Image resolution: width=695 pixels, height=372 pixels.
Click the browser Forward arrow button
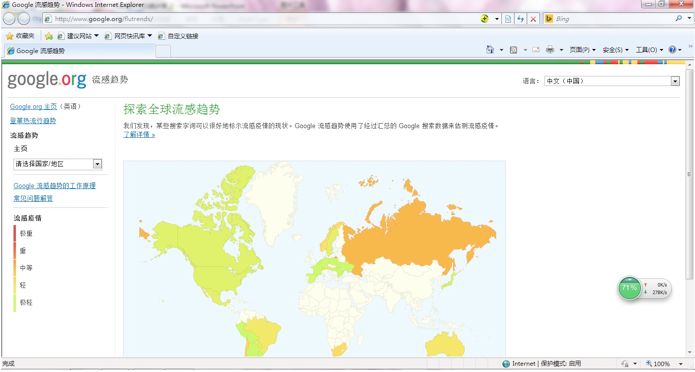point(24,19)
